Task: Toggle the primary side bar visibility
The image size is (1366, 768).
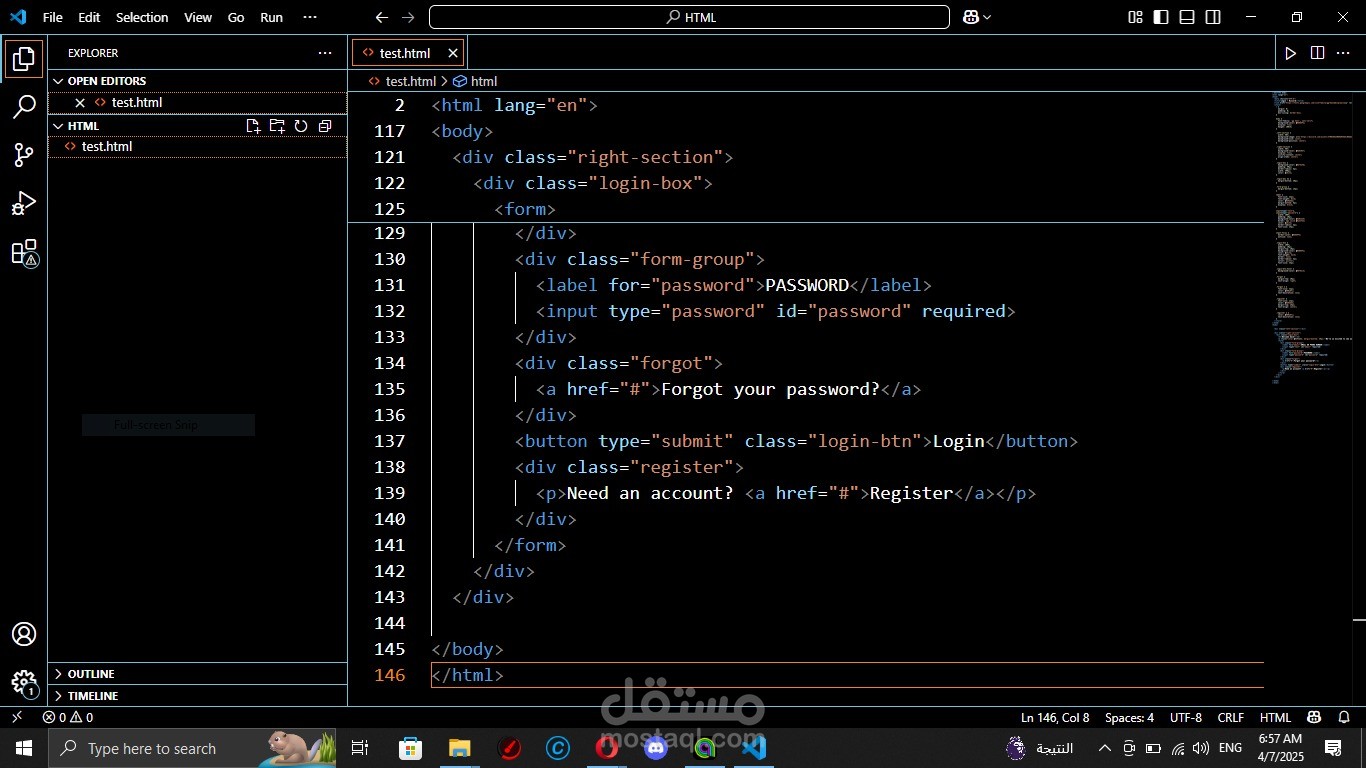Action: pos(1161,17)
